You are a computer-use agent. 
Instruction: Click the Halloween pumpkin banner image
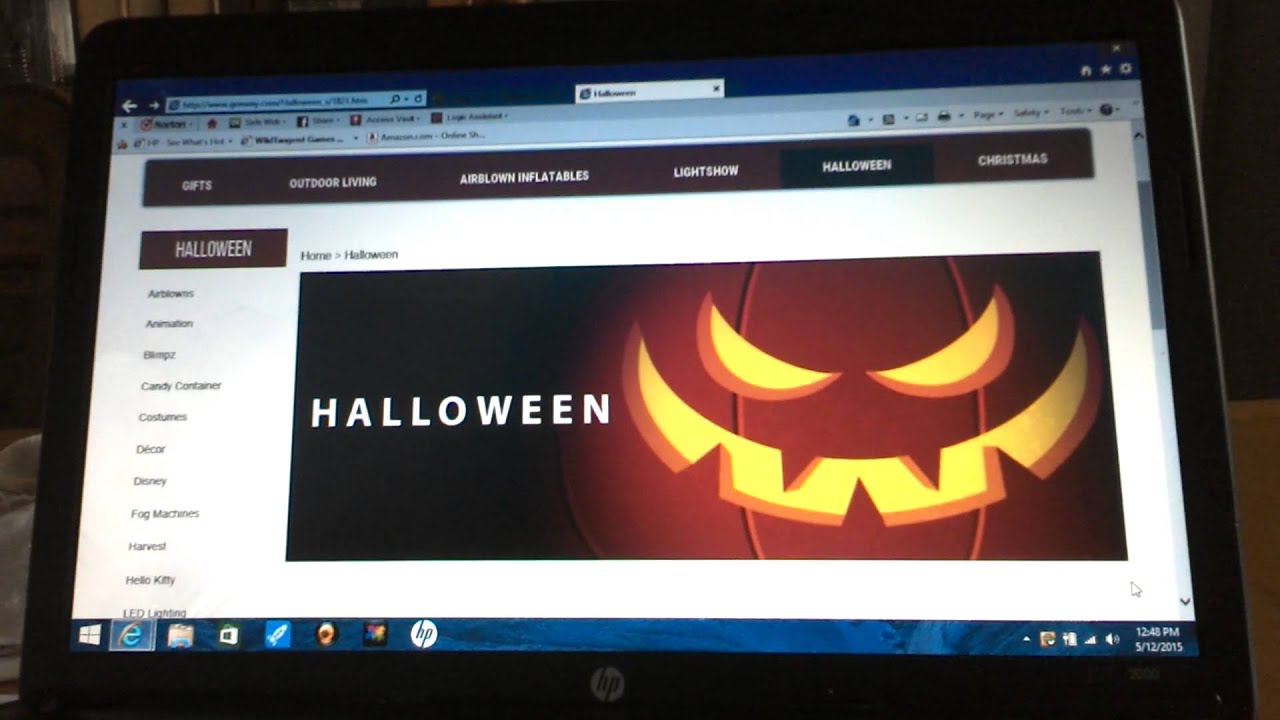[706, 408]
